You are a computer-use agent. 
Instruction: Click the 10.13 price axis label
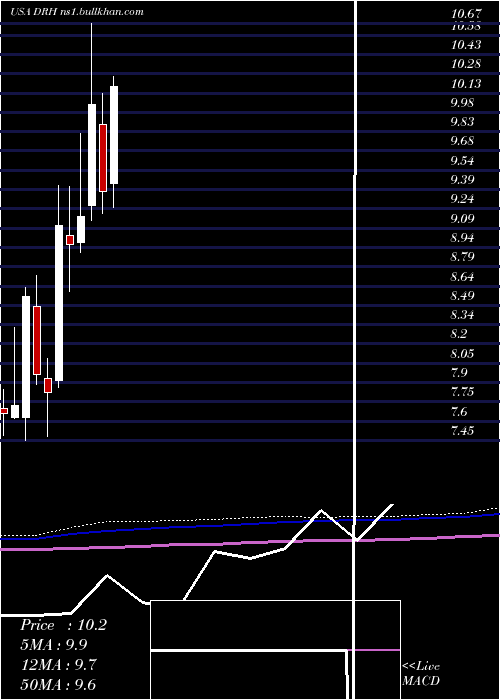[466, 83]
